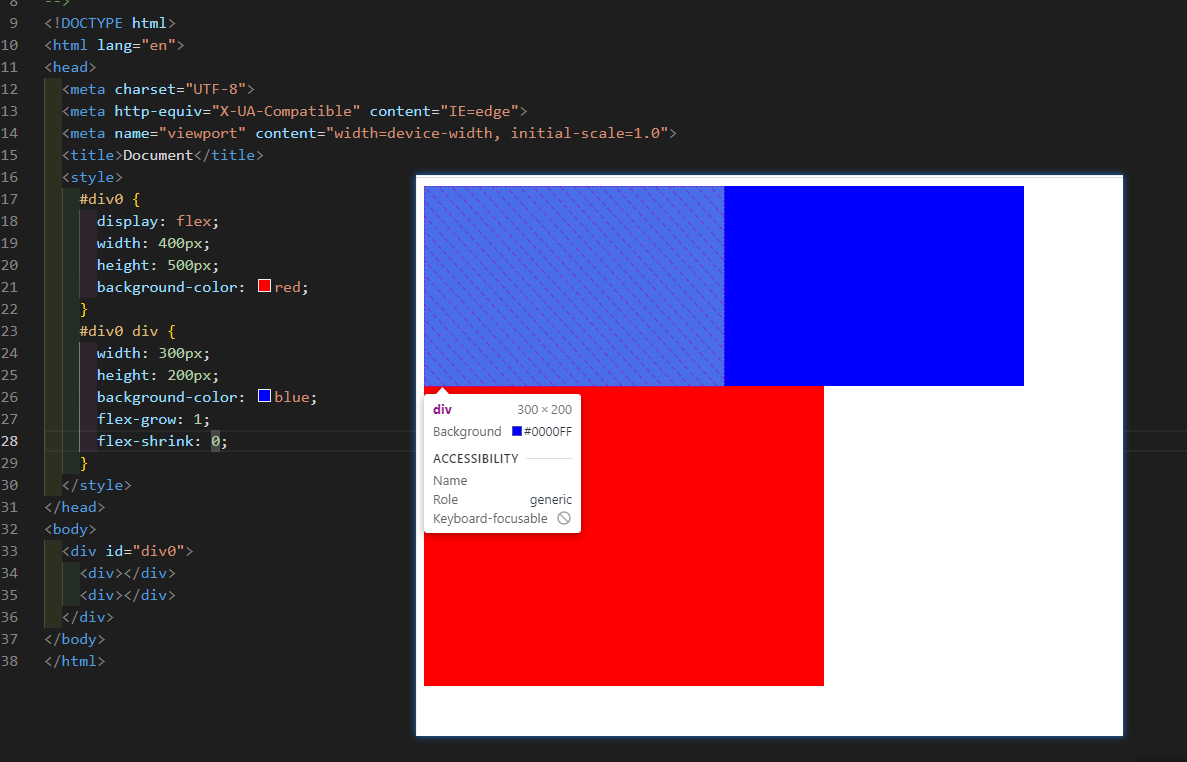Click the closing </html> tag on line 38
1187x762 pixels.
coord(75,661)
